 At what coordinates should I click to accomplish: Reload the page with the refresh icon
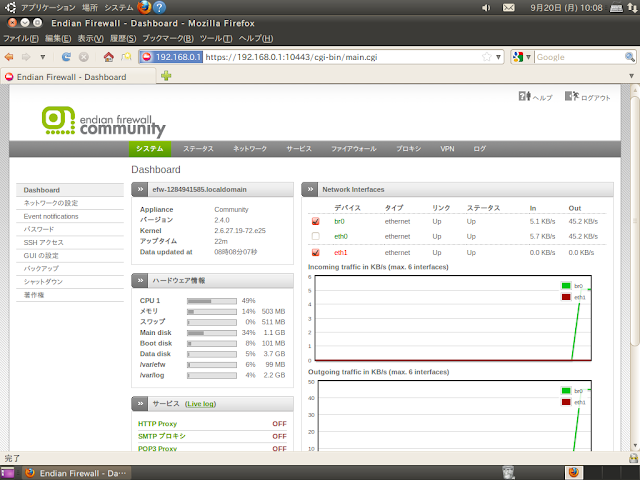coord(66,57)
